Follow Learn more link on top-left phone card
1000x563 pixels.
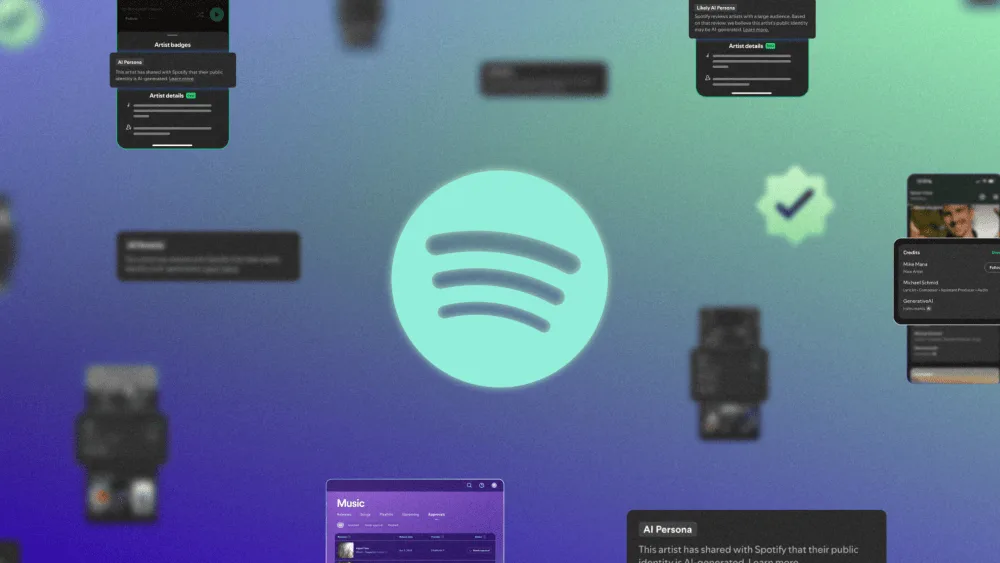click(181, 79)
